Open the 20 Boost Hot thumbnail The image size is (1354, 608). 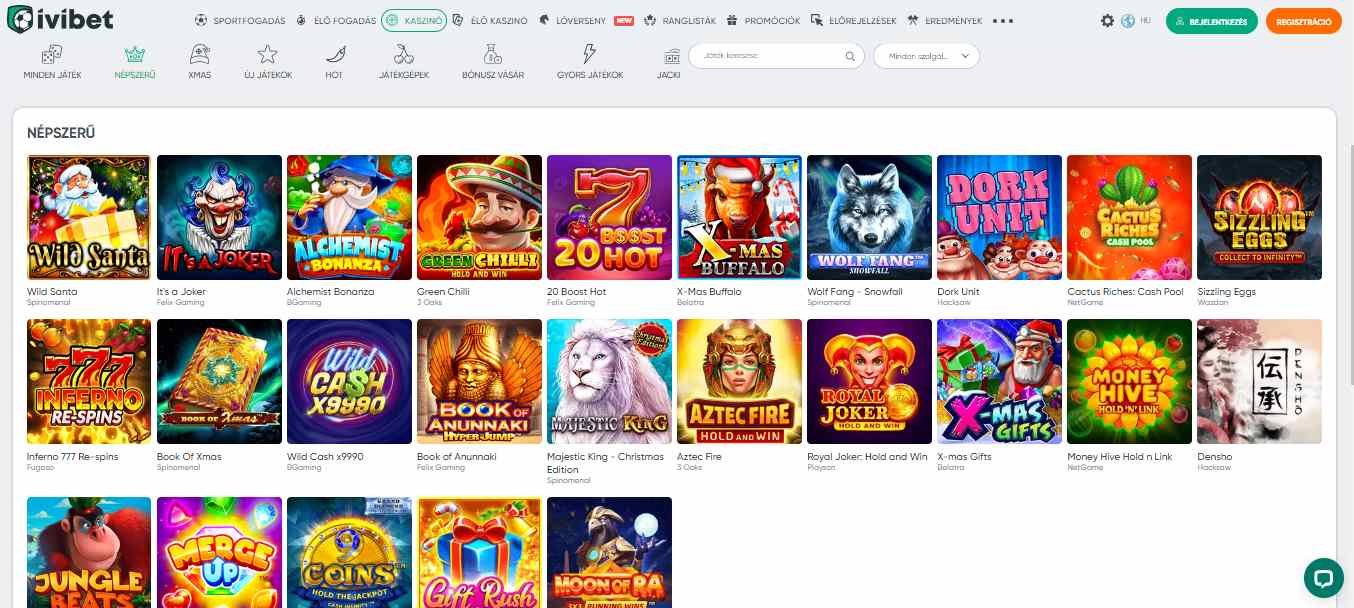point(609,217)
